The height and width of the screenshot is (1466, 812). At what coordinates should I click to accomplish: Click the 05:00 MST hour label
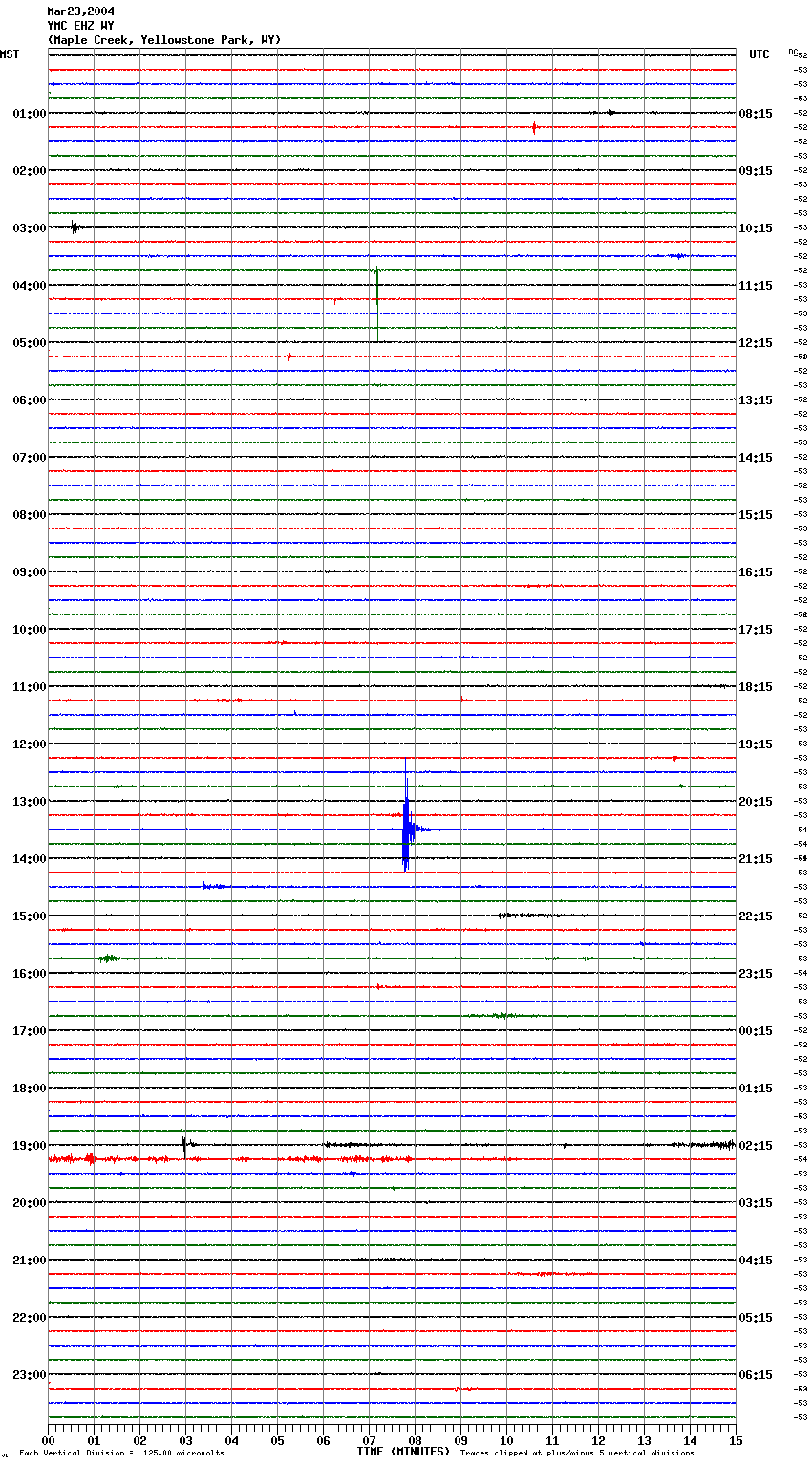click(30, 343)
